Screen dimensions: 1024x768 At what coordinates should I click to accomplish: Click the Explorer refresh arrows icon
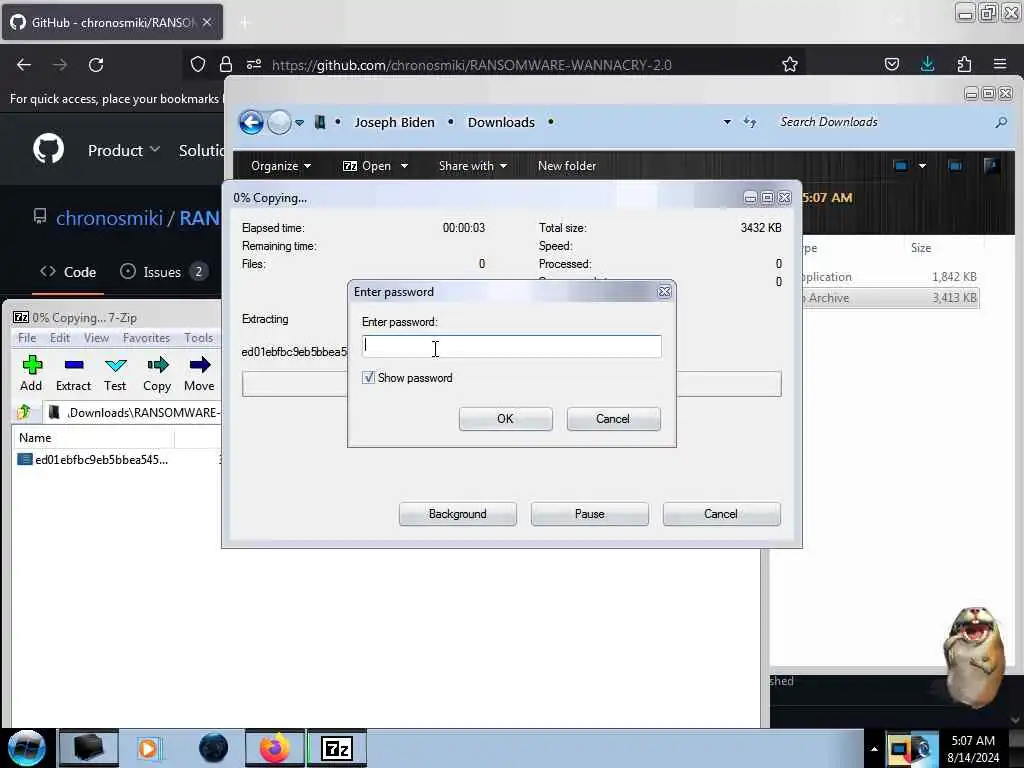[x=750, y=122]
